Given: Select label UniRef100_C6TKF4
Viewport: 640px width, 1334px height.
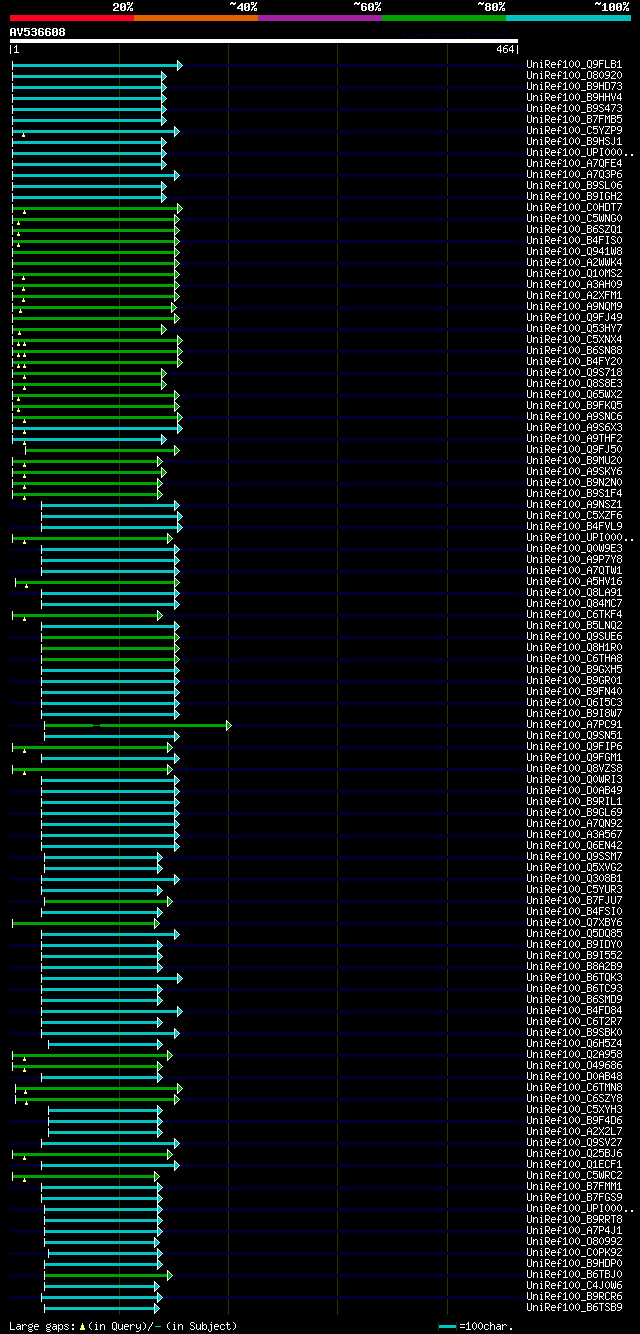Looking at the screenshot, I should 575,614.
